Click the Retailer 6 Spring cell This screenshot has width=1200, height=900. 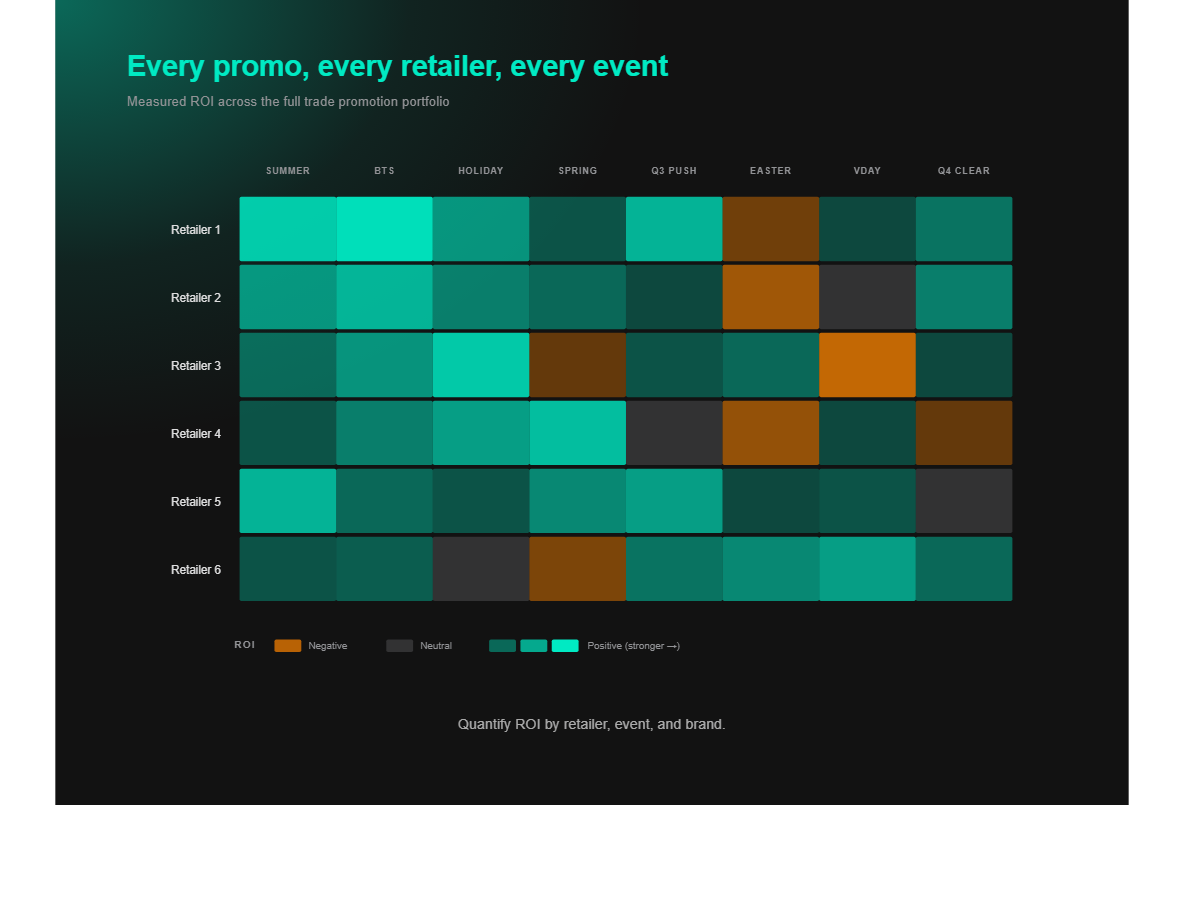pos(578,569)
